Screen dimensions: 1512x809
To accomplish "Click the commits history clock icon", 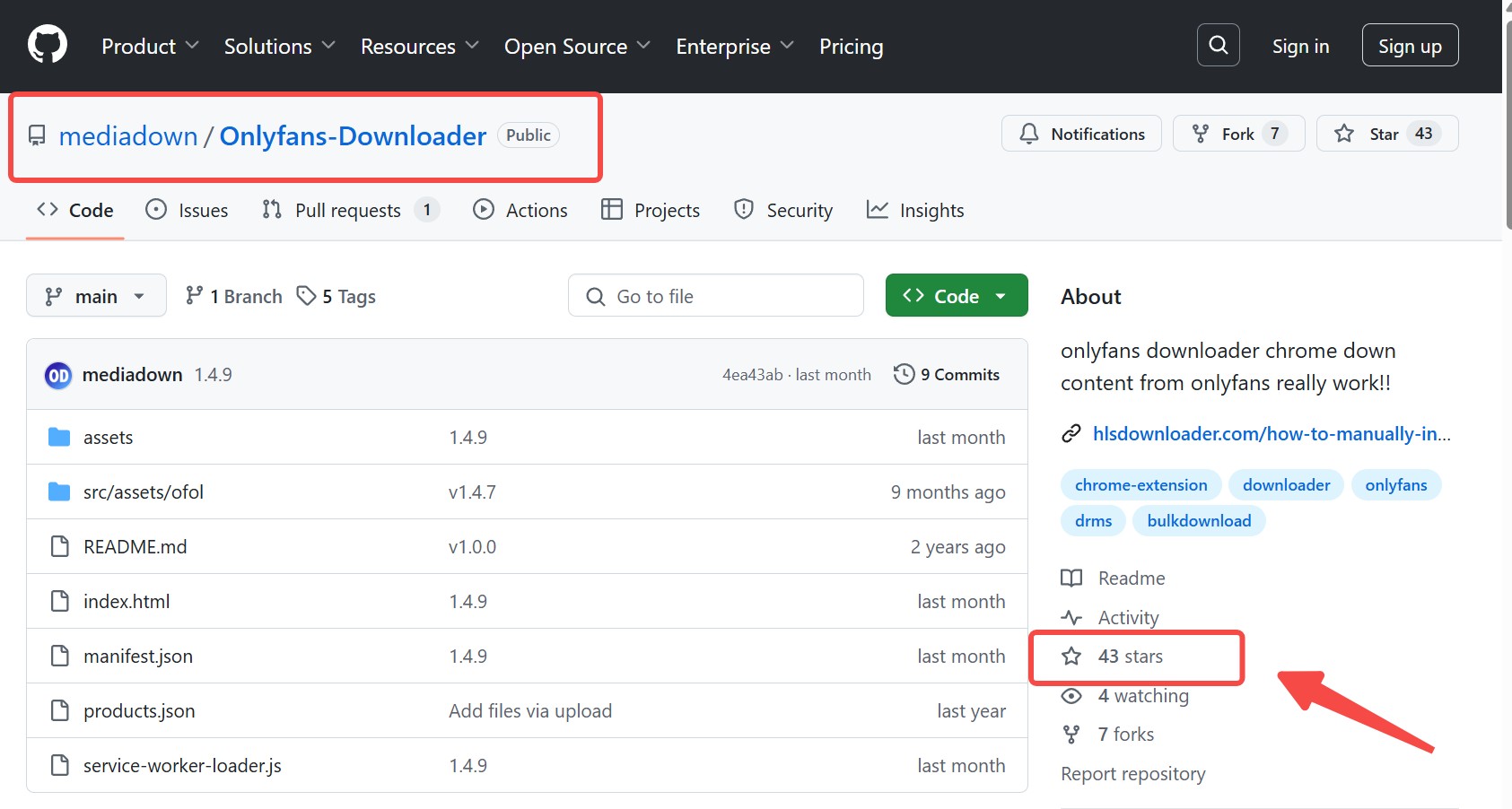I will click(x=904, y=374).
